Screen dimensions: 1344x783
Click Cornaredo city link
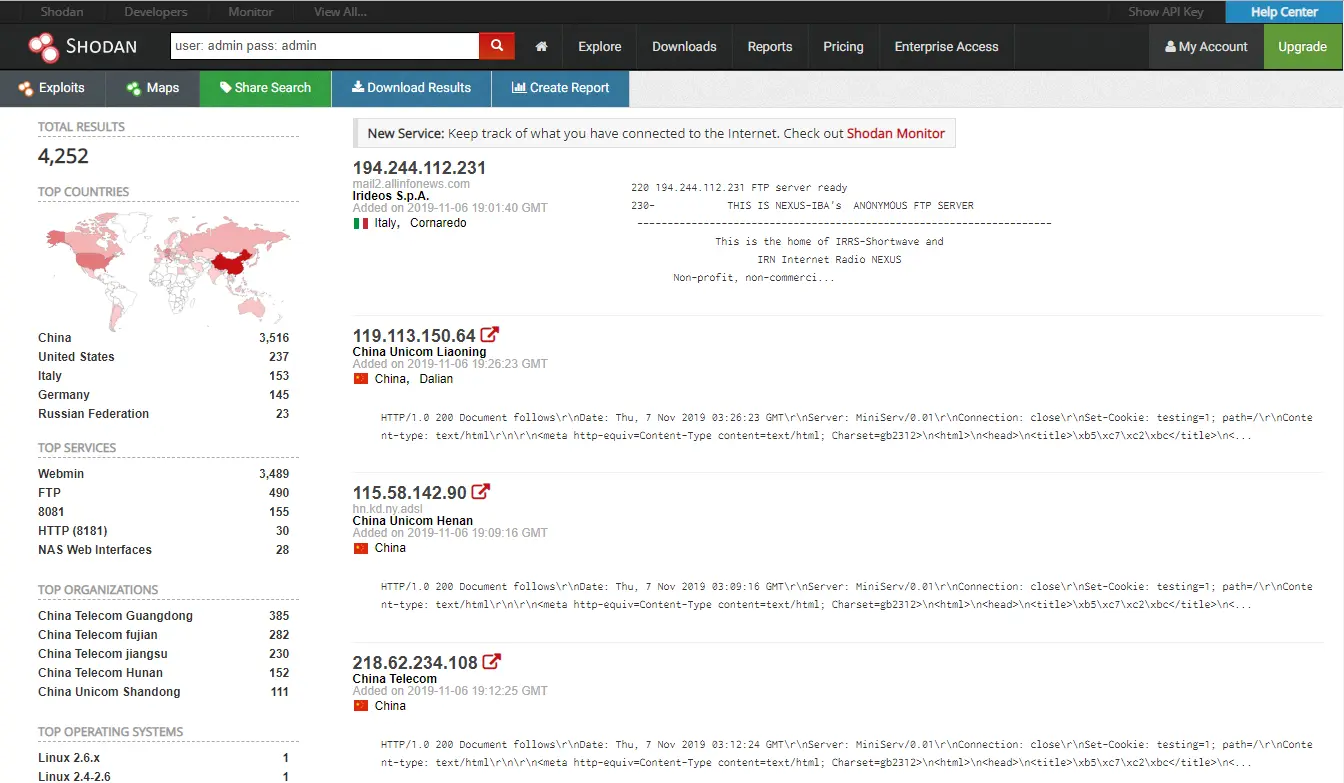(x=438, y=223)
